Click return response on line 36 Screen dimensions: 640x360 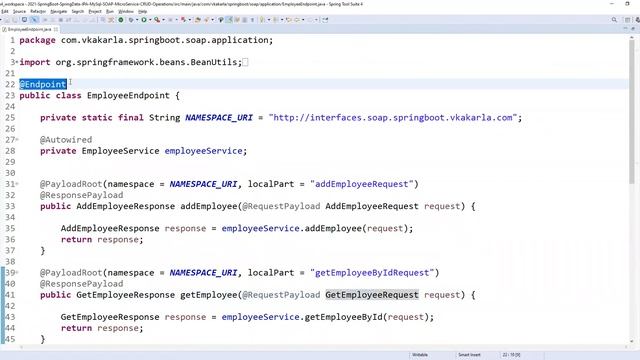102,240
